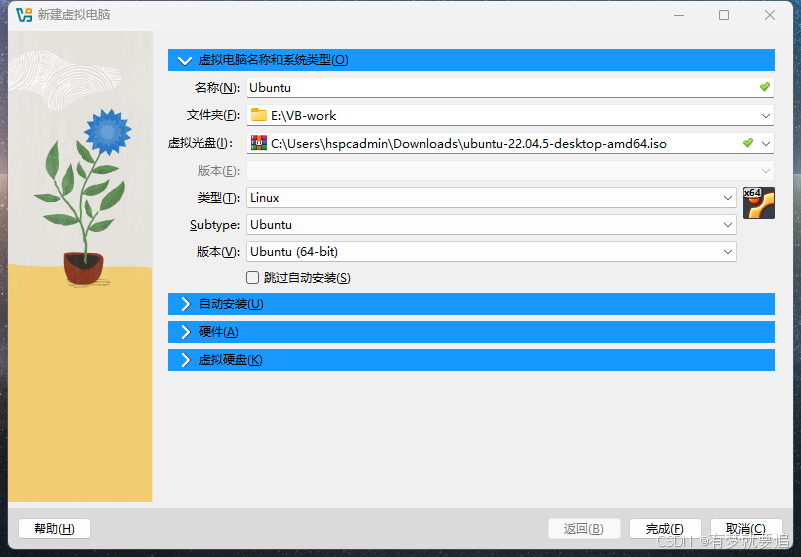This screenshot has width=801, height=557.
Task: Enable the 跳过自动安装(S) checkbox
Action: pos(252,277)
